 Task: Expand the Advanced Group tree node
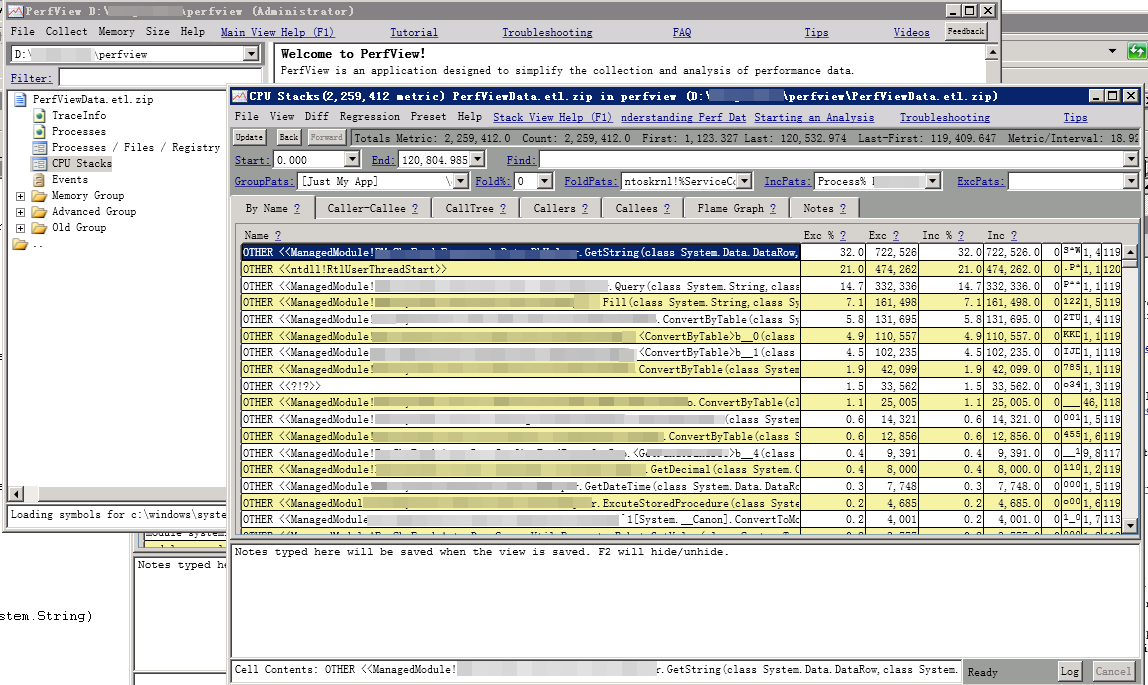tap(20, 212)
